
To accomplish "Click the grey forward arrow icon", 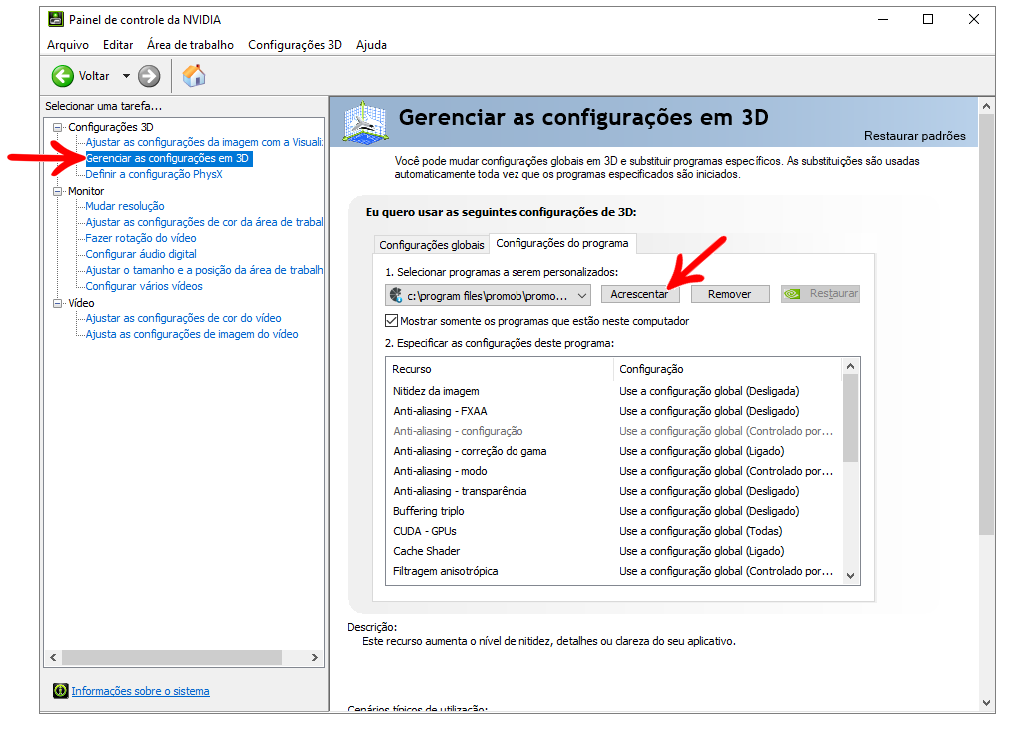I will pos(149,76).
